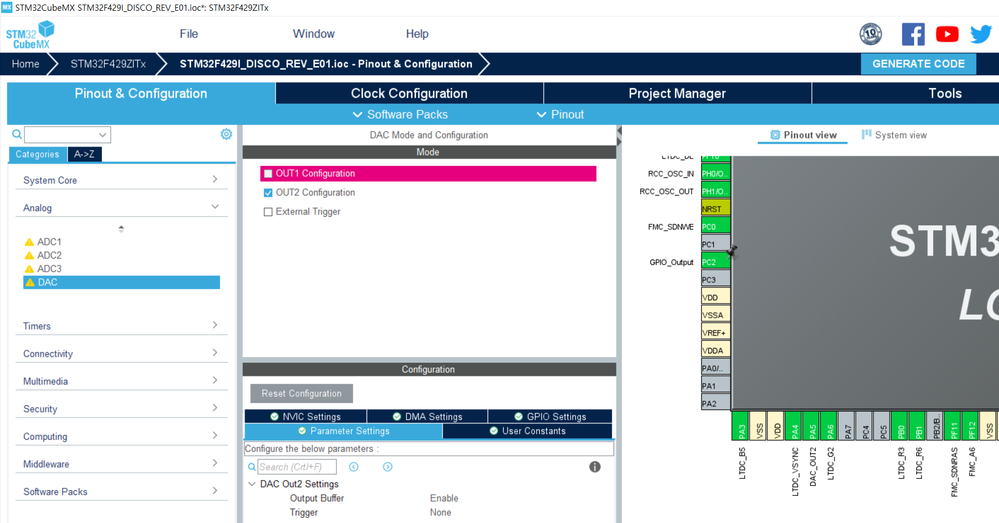The image size is (999, 523).
Task: Select the PA3 pin on the chip
Action: point(740,426)
